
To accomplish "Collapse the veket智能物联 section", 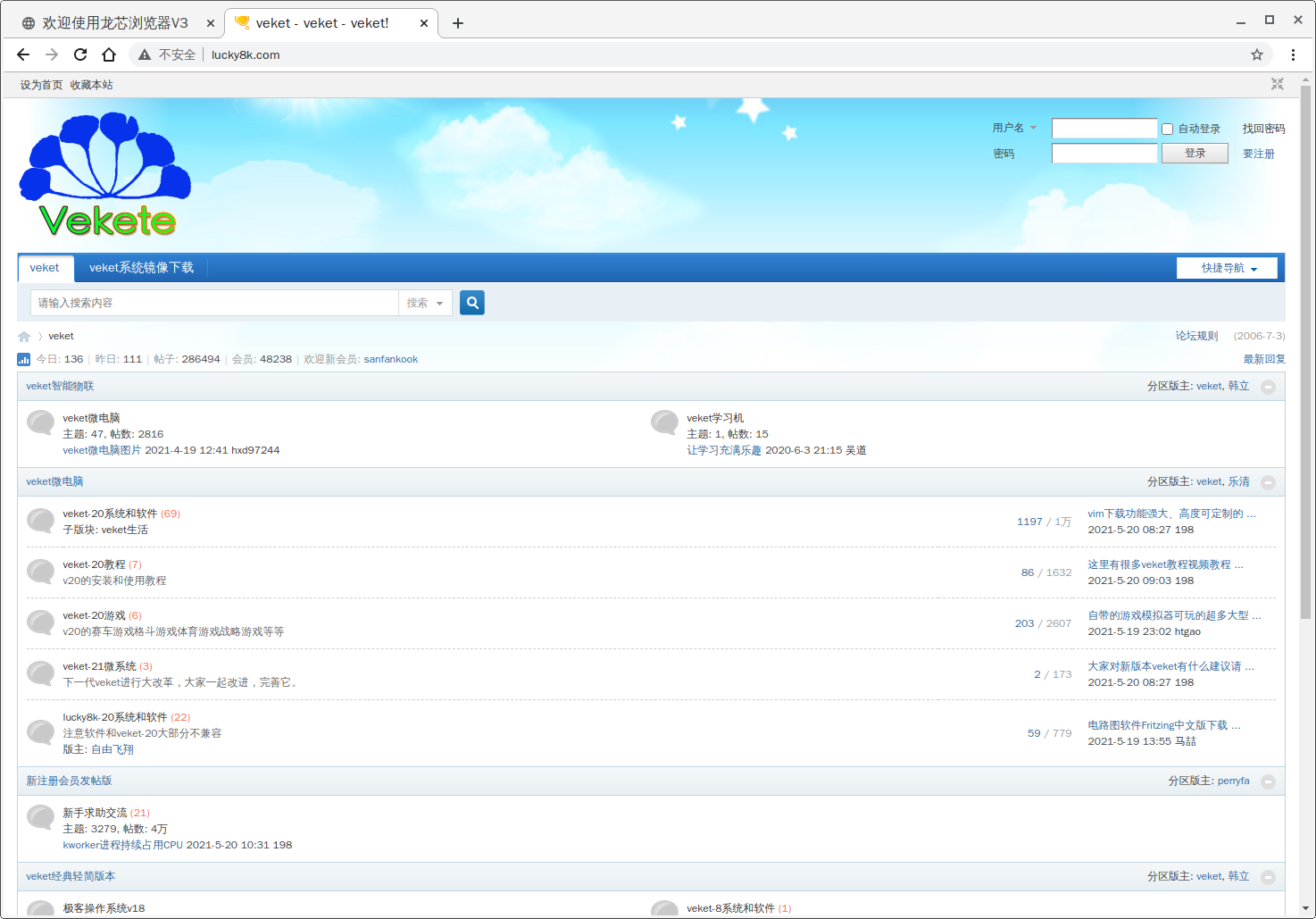I will coord(1268,387).
